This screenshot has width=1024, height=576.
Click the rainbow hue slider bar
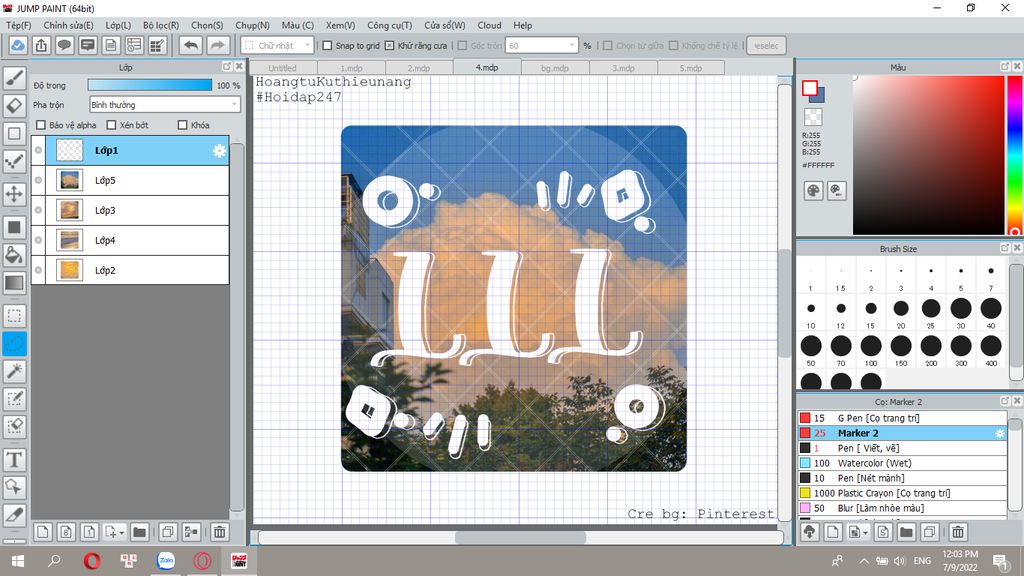tap(1015, 155)
